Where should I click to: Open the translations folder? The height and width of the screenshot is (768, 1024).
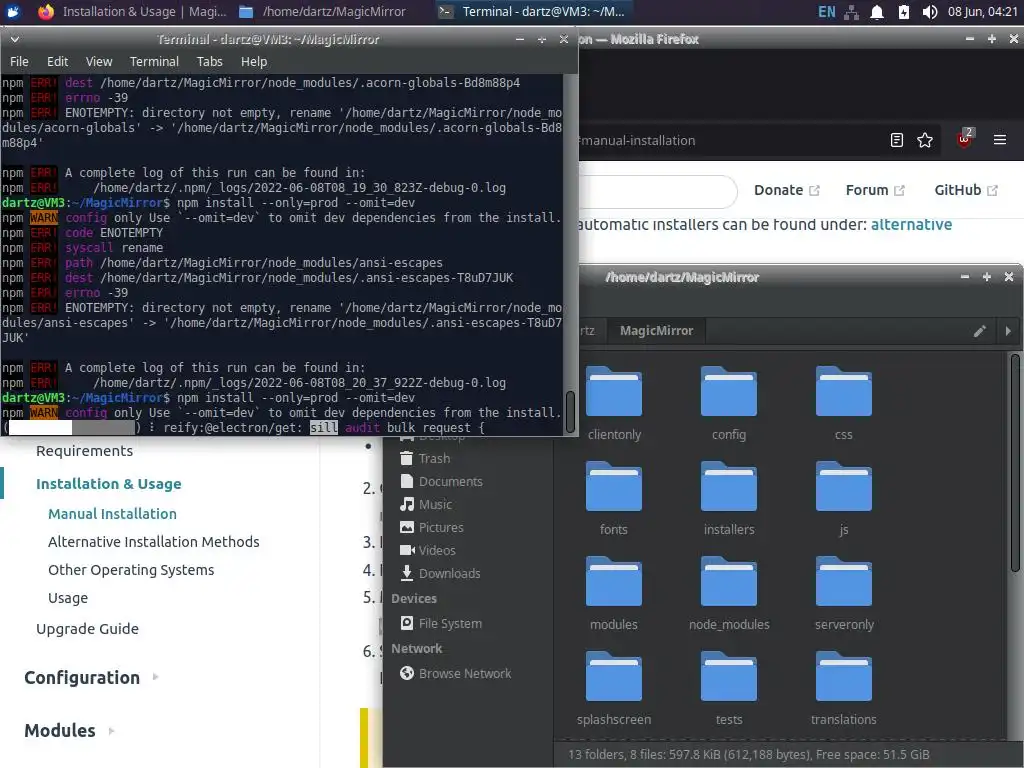844,688
